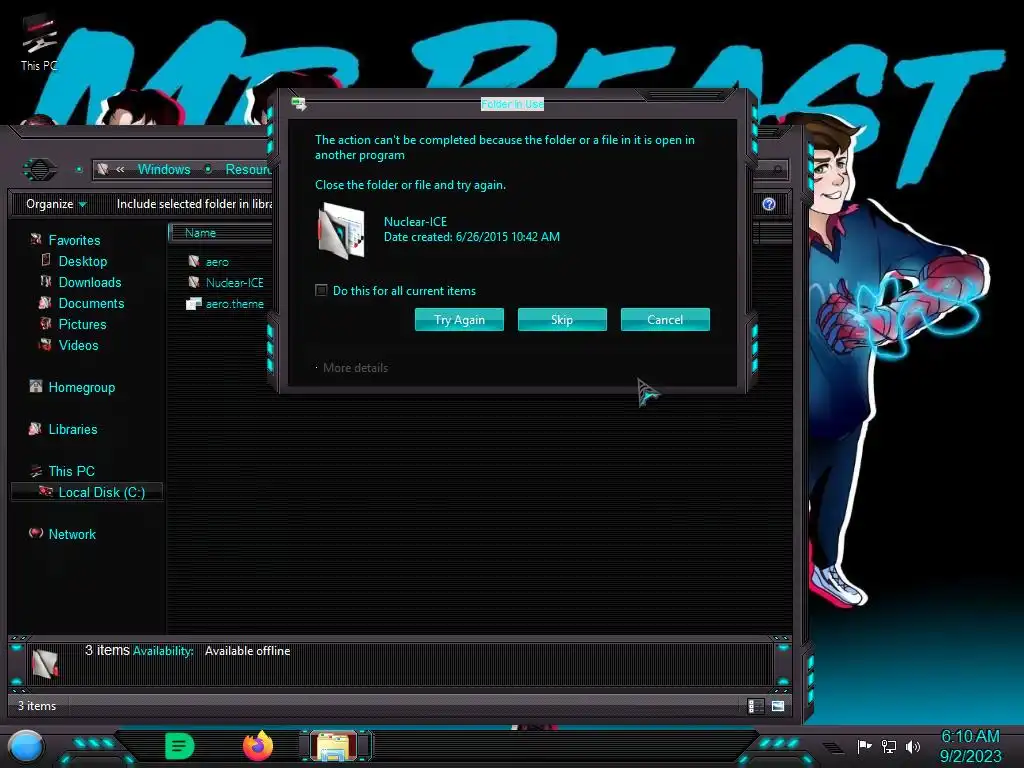Click the aero folder icon
Screen dimensions: 1024x768
[x=194, y=261]
